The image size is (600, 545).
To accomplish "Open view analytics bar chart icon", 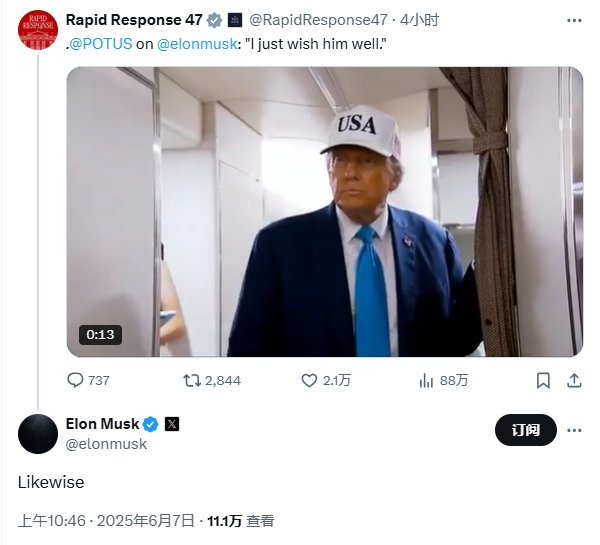I will pyautogui.click(x=426, y=380).
